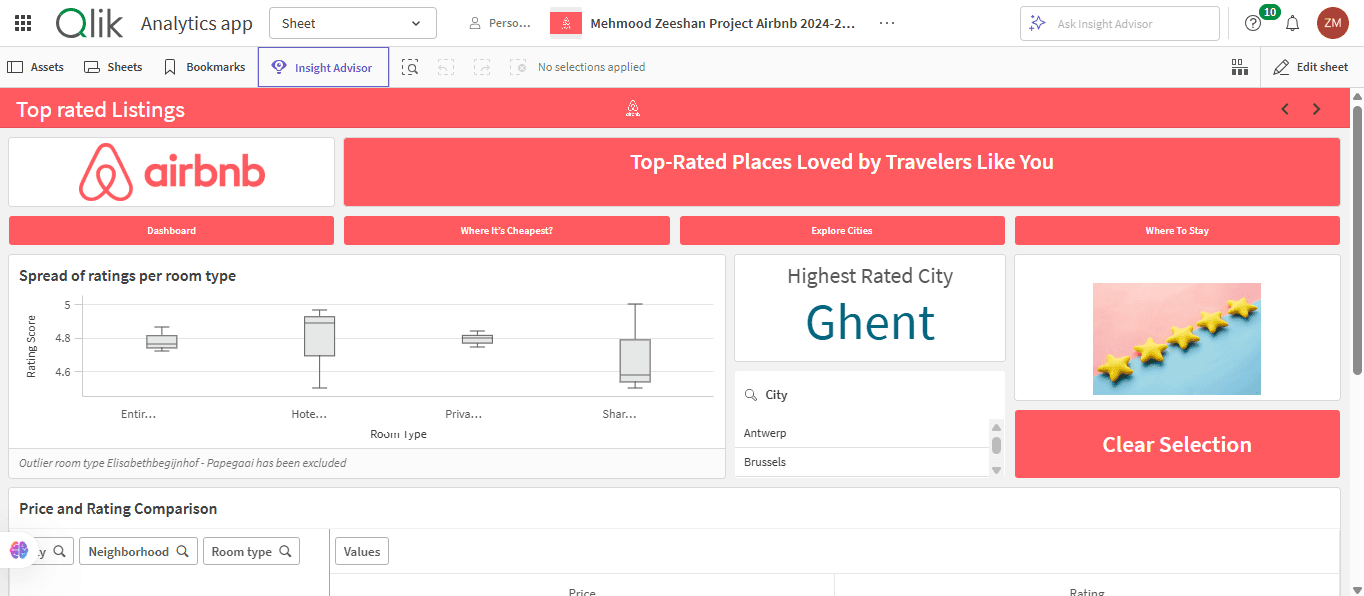This screenshot has height=596, width=1364.
Task: Select Antwerp in the City filter
Action: point(862,433)
